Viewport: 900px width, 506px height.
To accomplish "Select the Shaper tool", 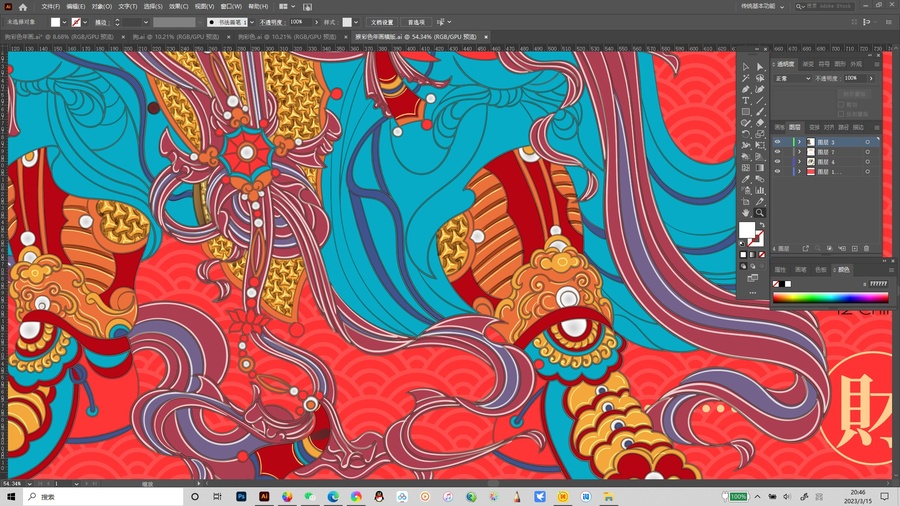I will [746, 123].
